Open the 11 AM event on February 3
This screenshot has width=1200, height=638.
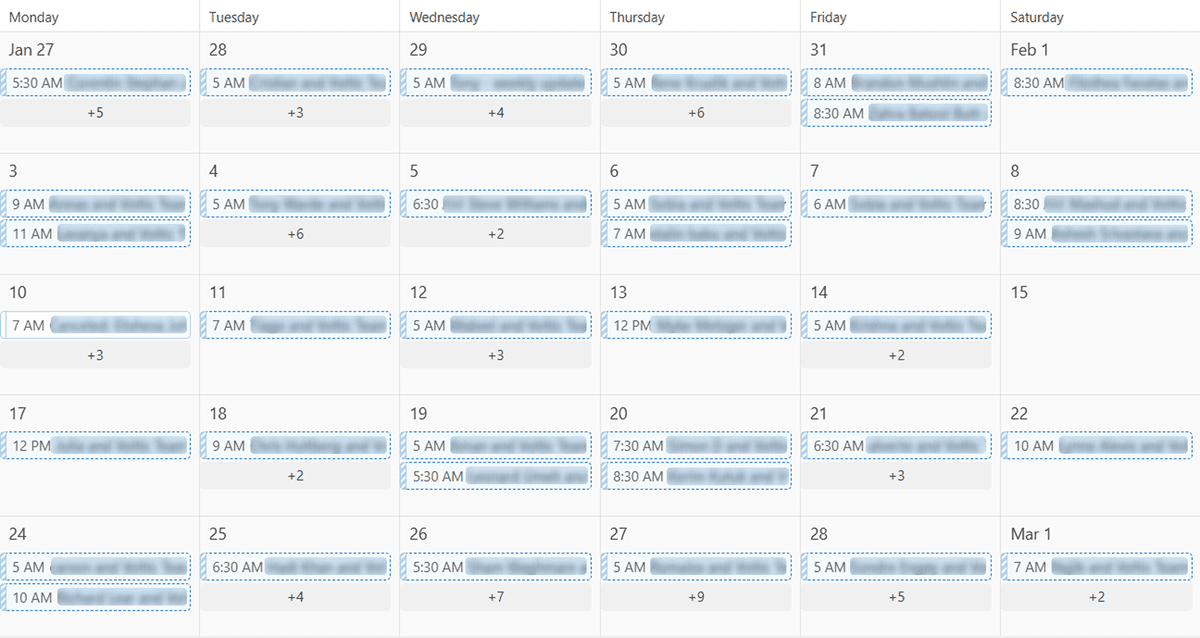tap(96, 234)
